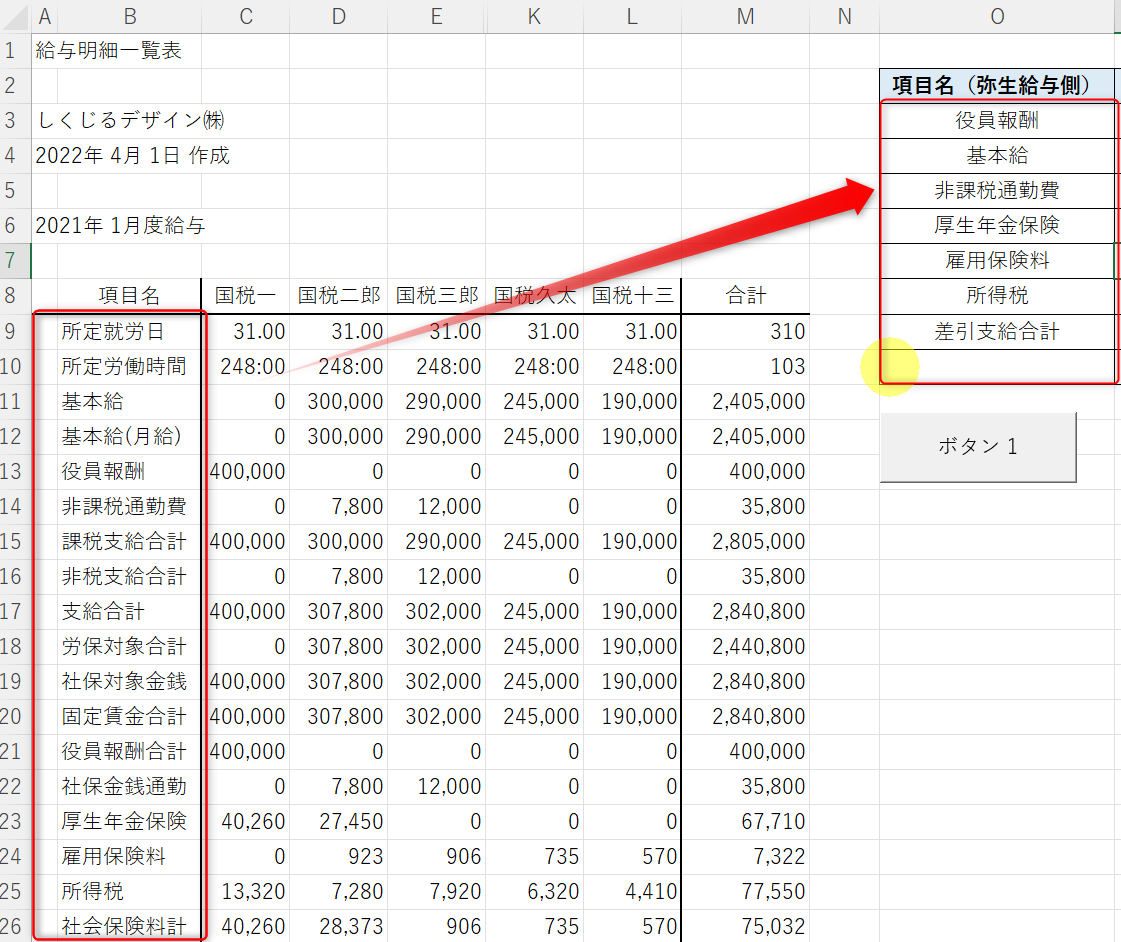1121x942 pixels.
Task: Select the 2022年 4月 1日 作成 cell
Action: (132, 155)
